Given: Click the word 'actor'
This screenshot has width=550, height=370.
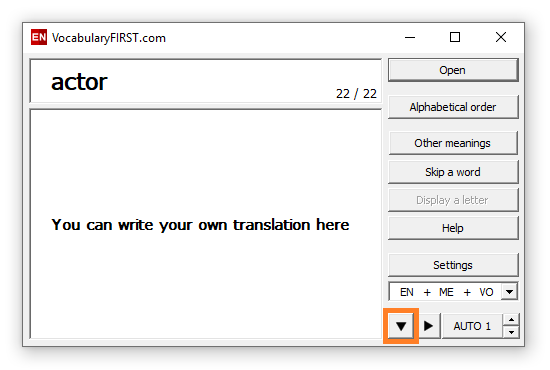Looking at the screenshot, I should (79, 82).
